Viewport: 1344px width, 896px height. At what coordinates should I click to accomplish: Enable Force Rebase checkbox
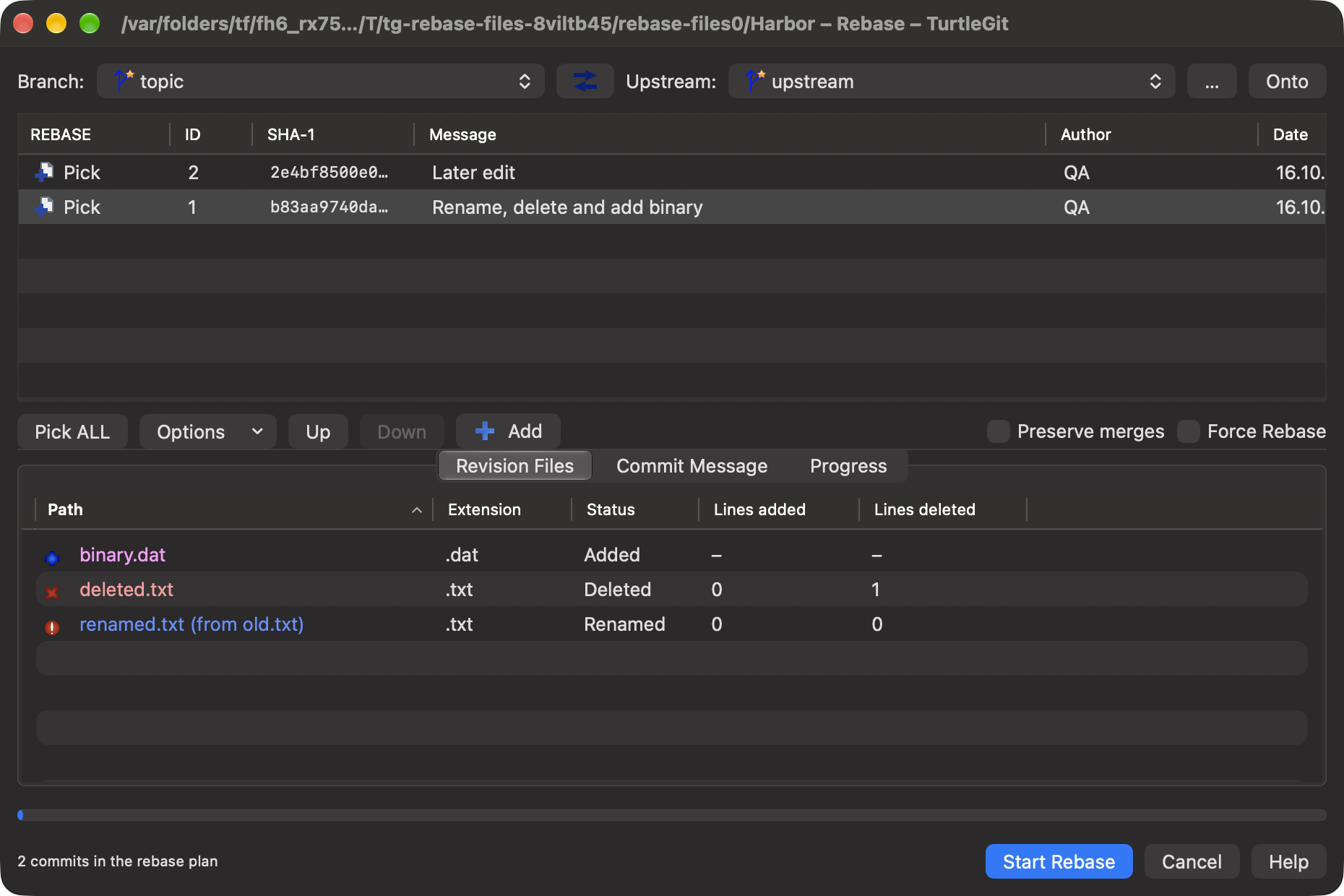tap(1188, 431)
